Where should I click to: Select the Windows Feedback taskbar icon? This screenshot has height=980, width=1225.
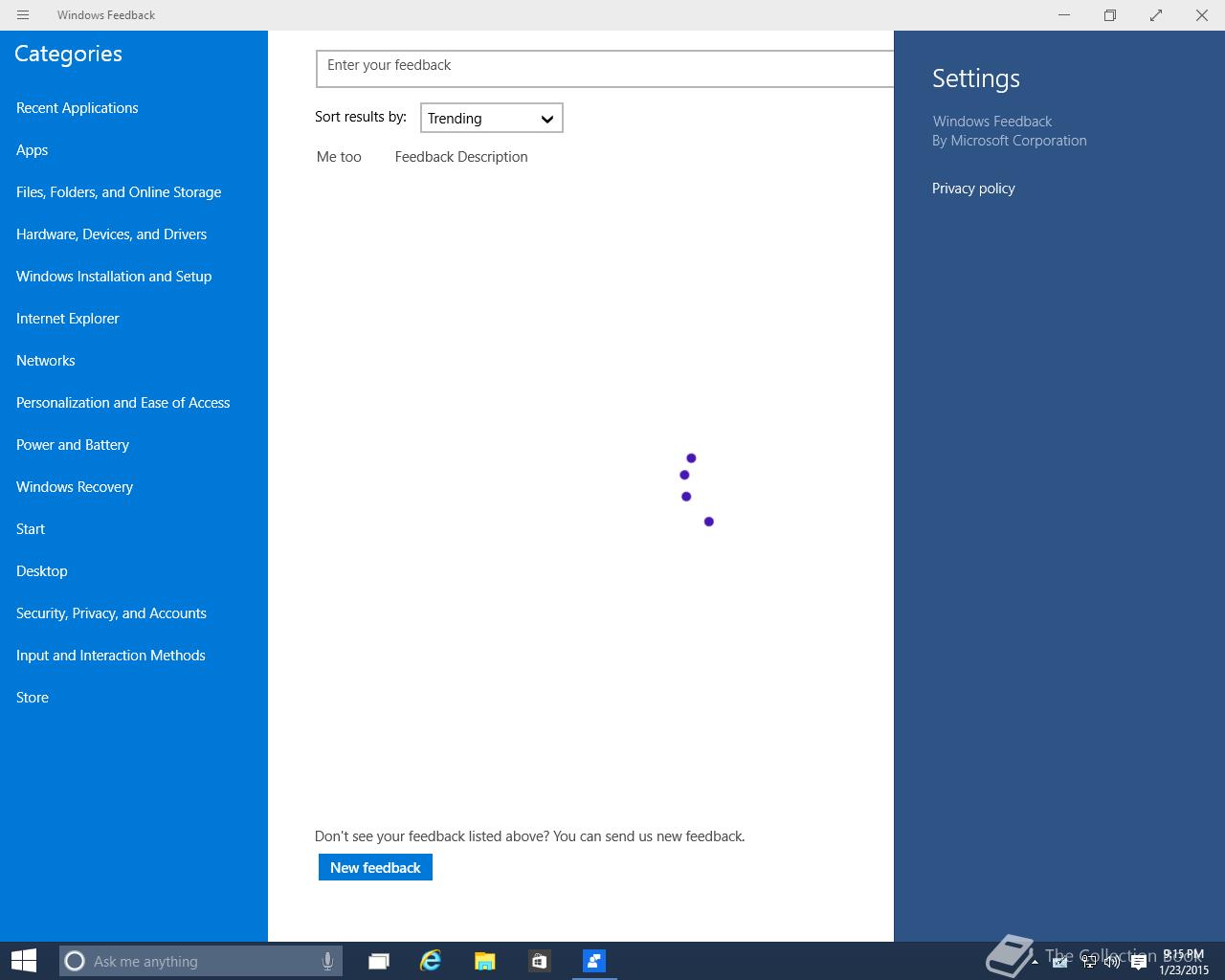(594, 961)
